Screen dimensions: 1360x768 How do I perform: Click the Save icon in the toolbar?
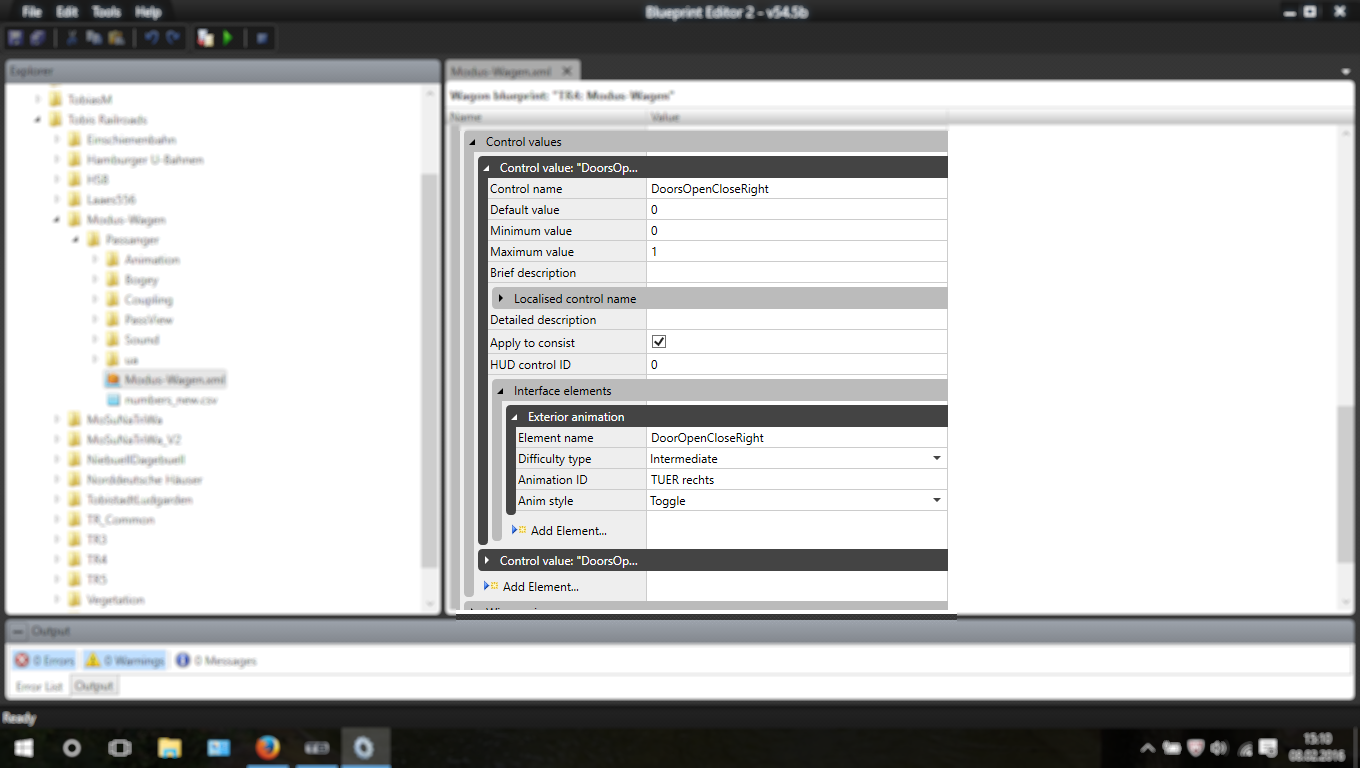pos(16,38)
